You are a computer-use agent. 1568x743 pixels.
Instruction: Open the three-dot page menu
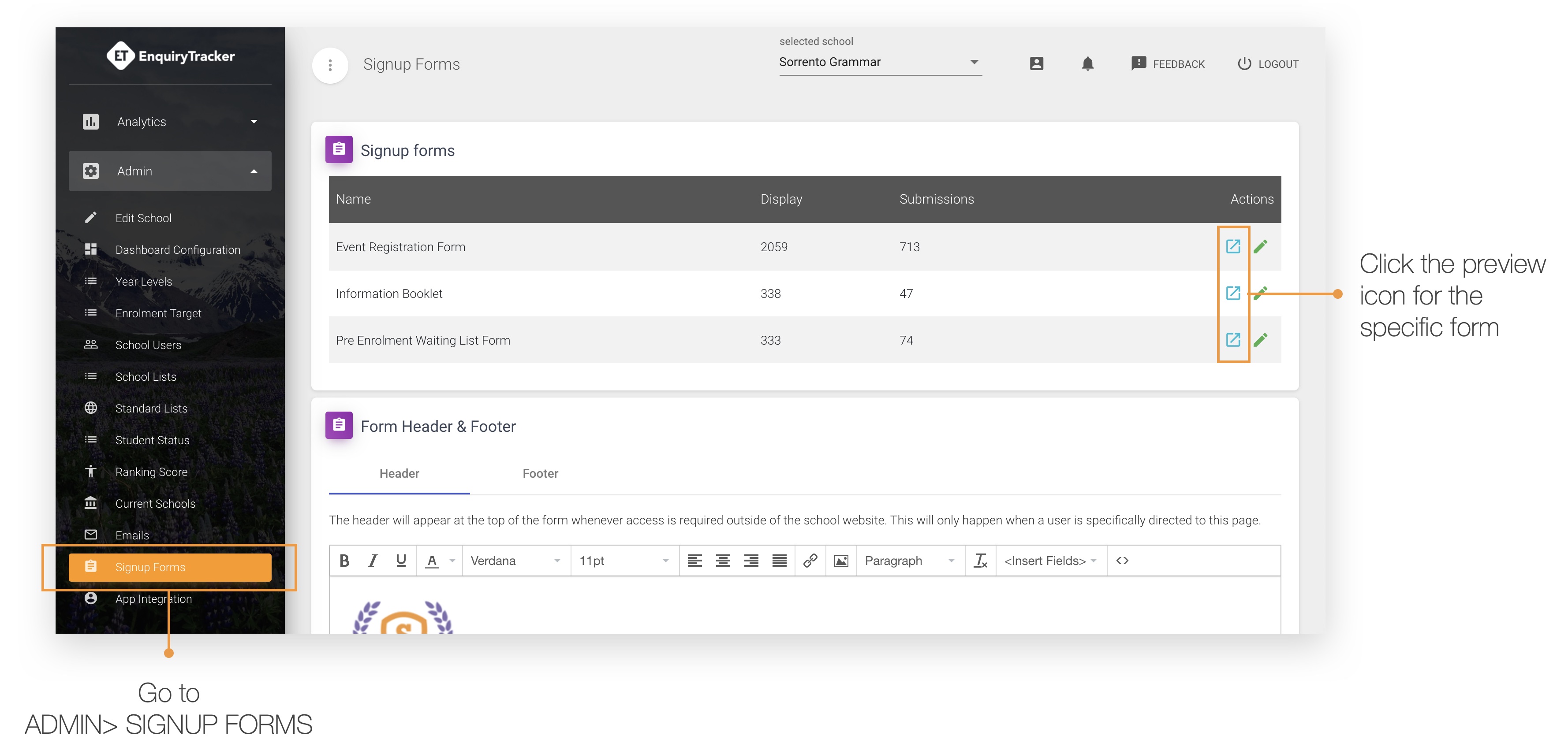[x=330, y=65]
